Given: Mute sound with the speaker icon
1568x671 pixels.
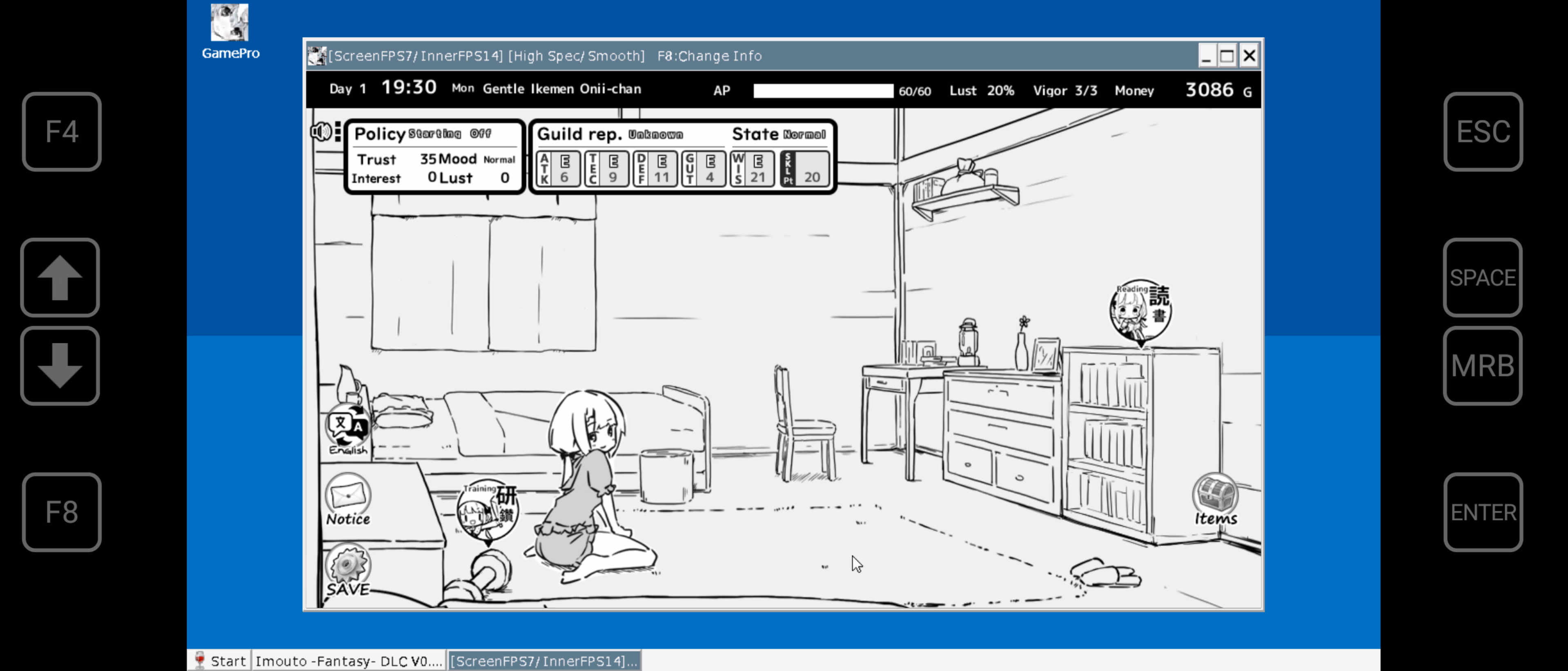Looking at the screenshot, I should click(x=321, y=131).
